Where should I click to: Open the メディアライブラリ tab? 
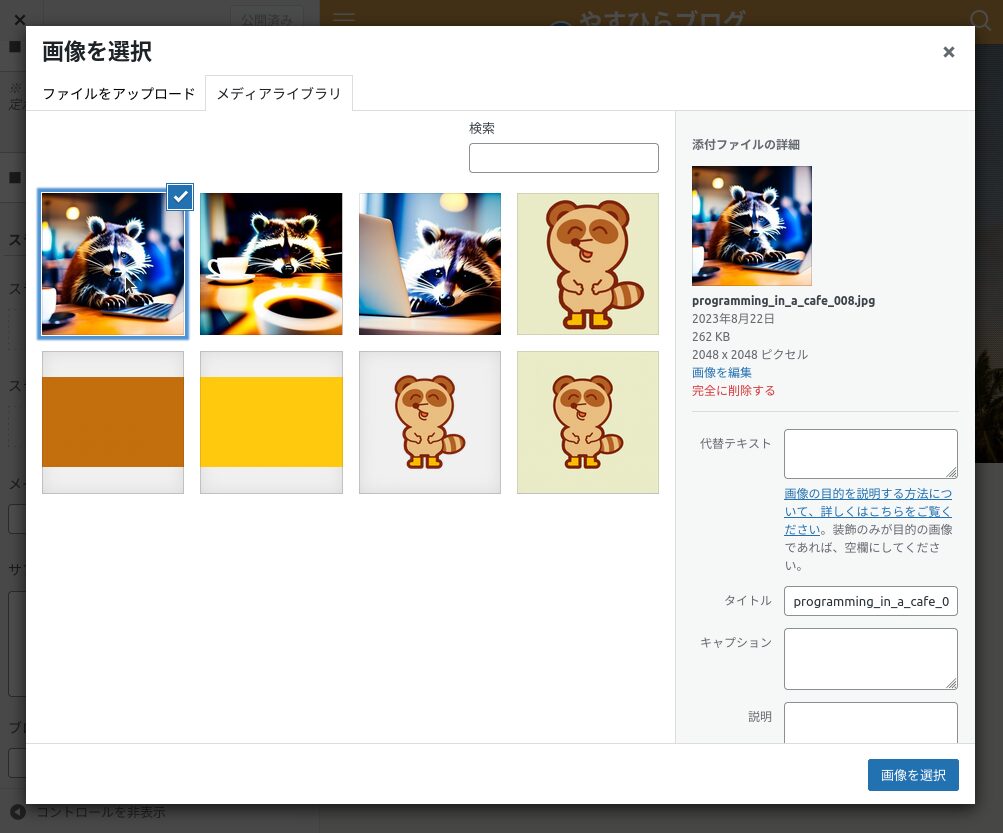tap(279, 93)
